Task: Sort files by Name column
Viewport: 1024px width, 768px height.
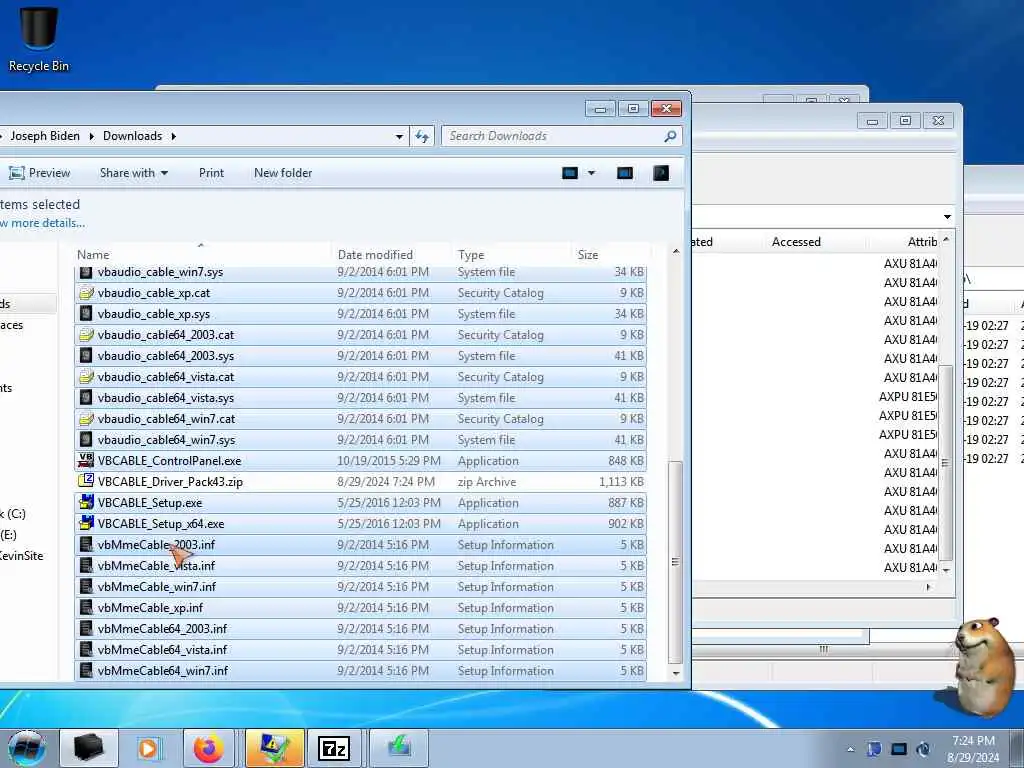Action: point(203,255)
